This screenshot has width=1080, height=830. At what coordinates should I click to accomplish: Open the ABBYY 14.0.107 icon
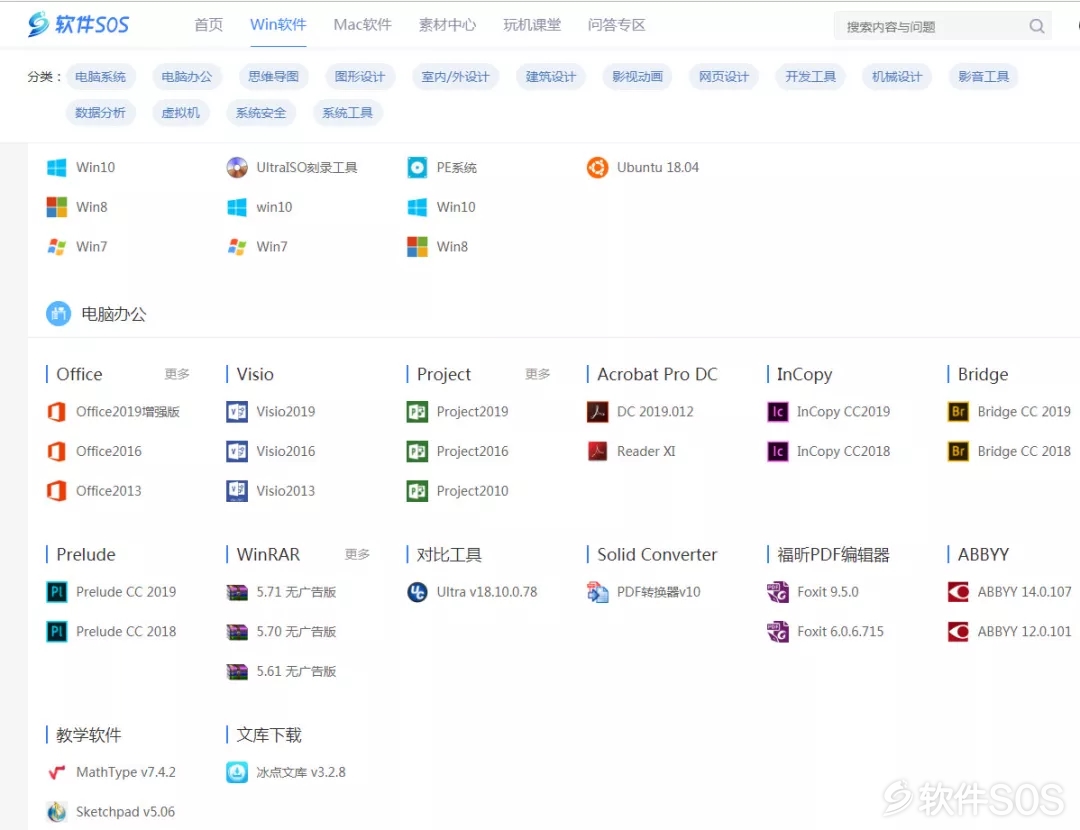(x=958, y=592)
